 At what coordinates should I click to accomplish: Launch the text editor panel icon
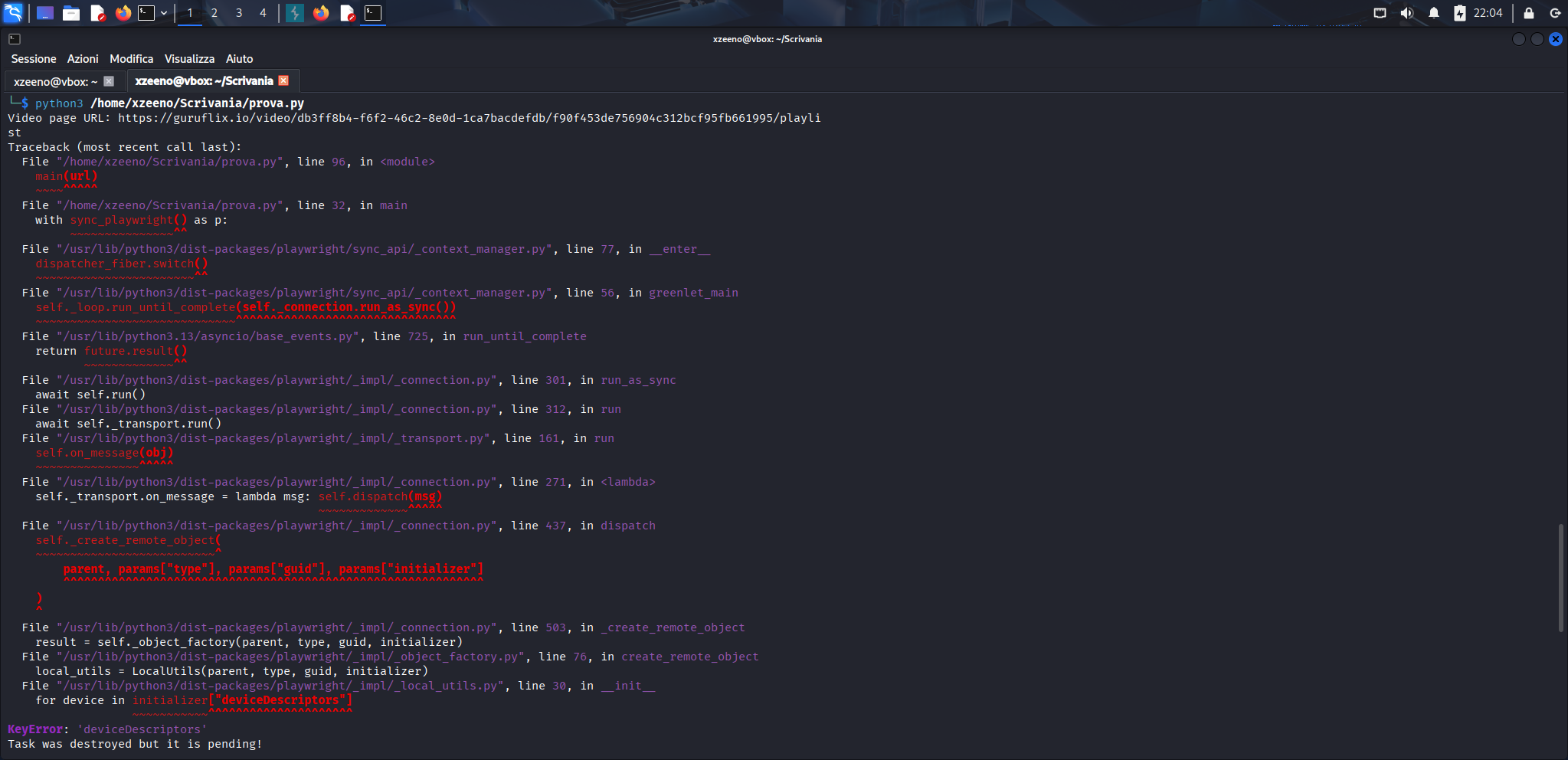click(x=97, y=13)
